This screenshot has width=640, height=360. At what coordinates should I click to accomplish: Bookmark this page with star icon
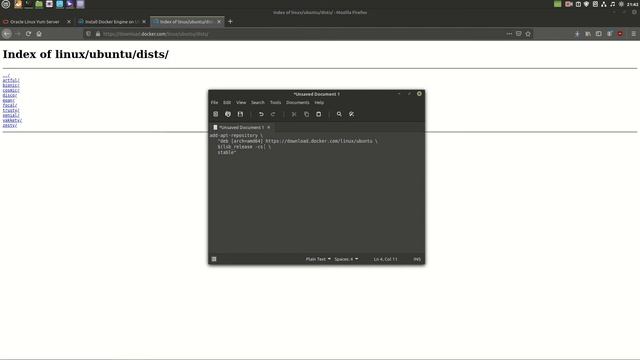point(528,34)
